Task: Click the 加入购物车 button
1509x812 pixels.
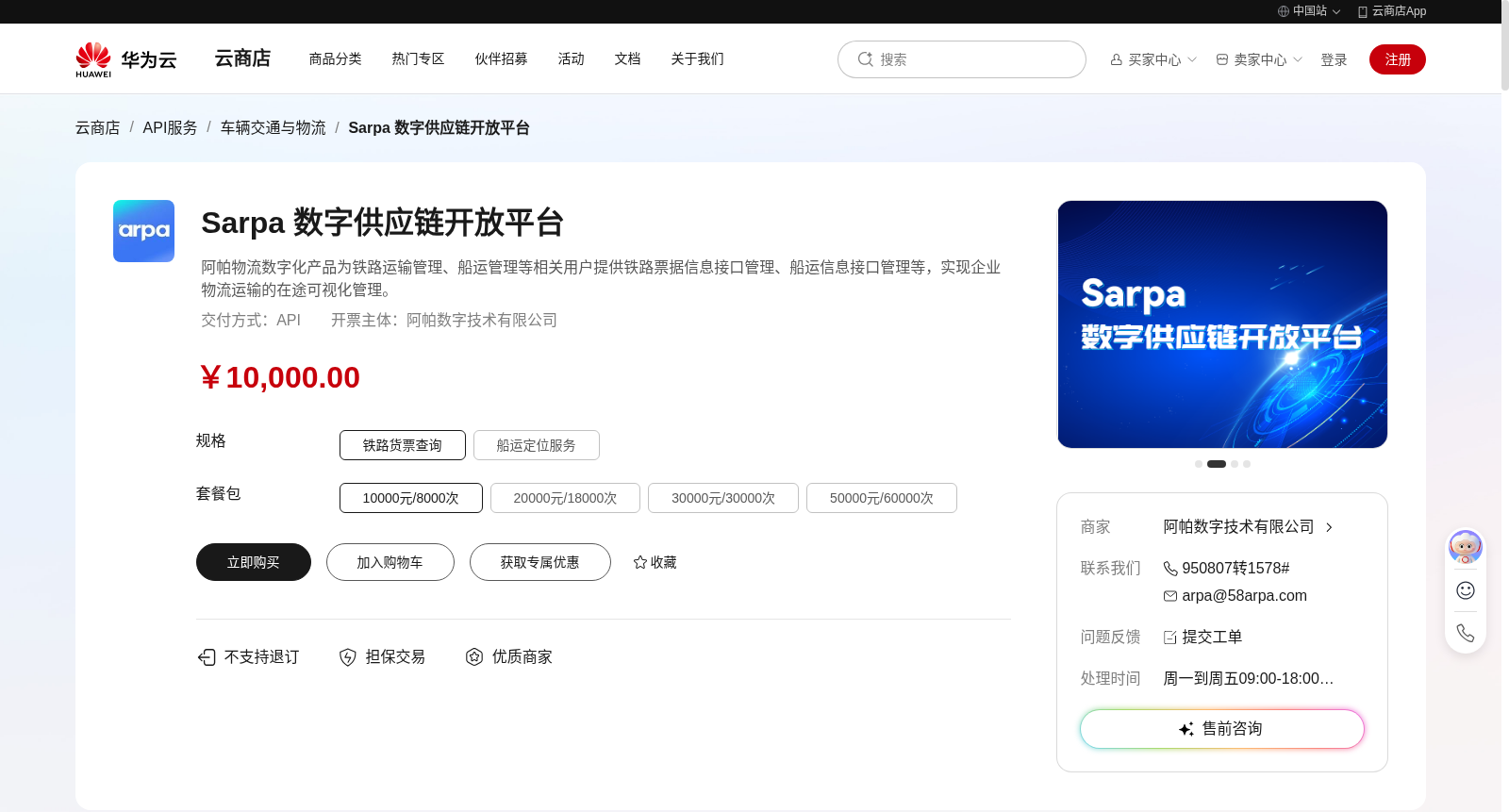Action: coord(390,562)
